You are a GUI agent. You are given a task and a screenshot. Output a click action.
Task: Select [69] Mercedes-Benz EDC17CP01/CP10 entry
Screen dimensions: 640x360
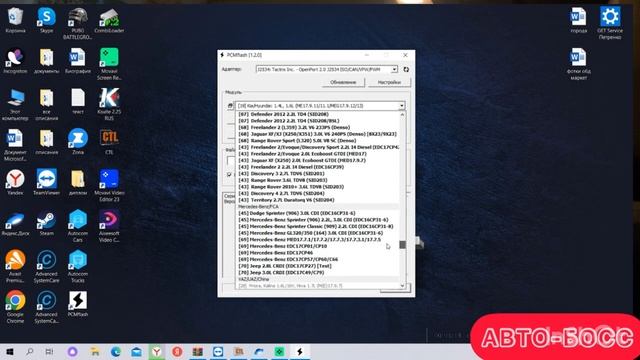pos(282,246)
